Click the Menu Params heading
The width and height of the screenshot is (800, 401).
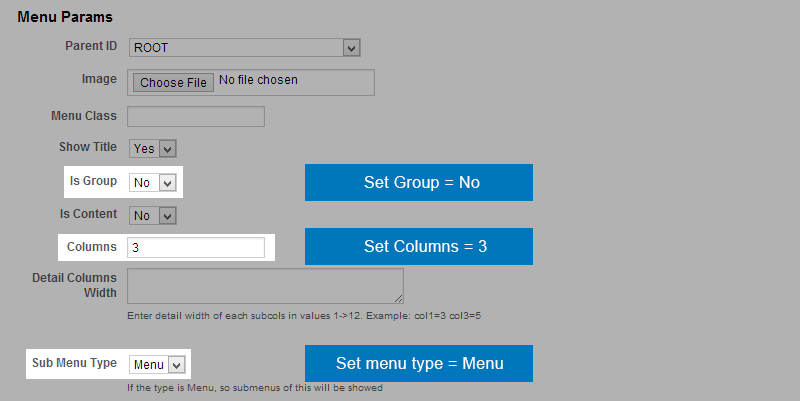click(x=65, y=17)
